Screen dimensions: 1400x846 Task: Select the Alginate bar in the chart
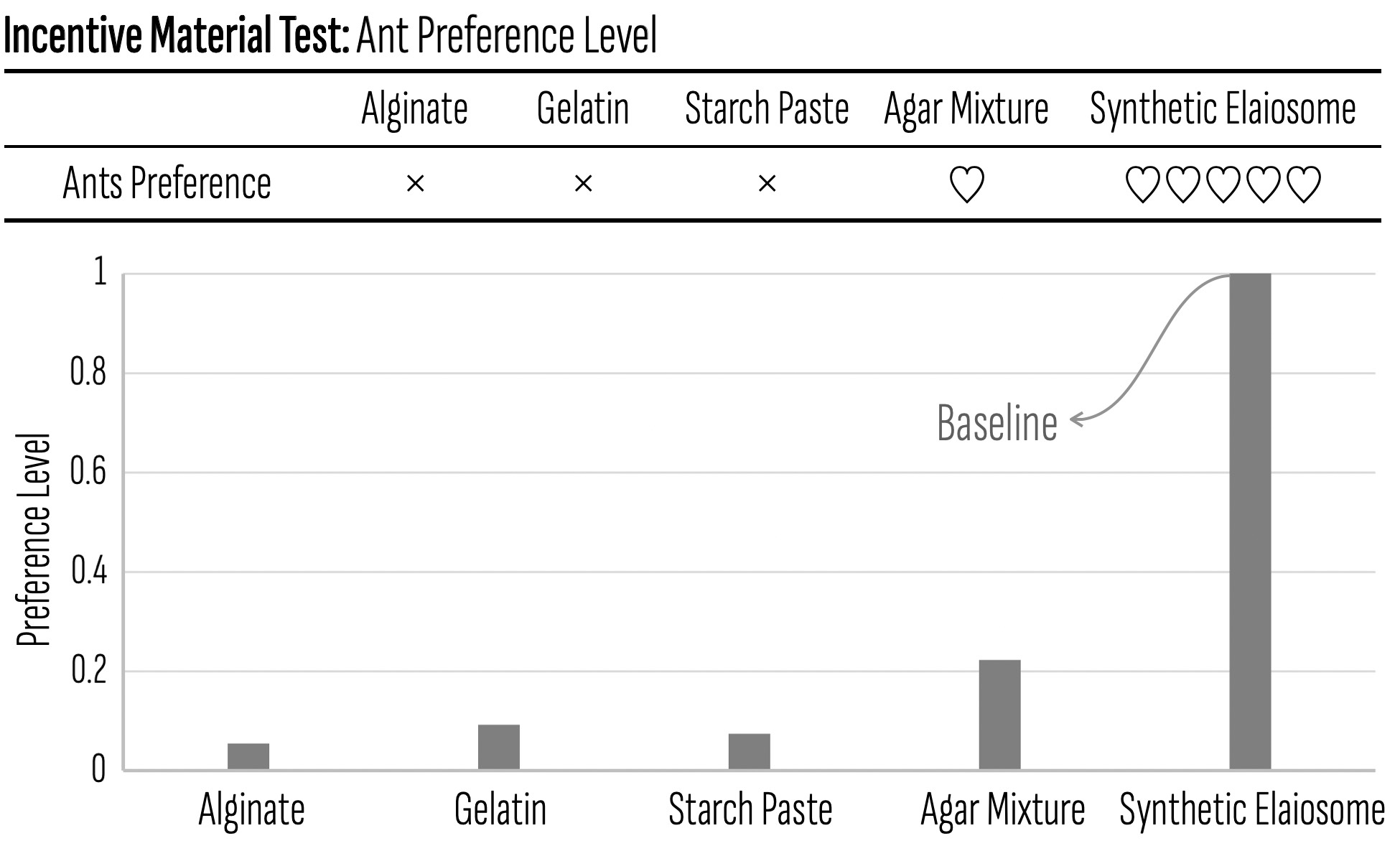coord(248,756)
